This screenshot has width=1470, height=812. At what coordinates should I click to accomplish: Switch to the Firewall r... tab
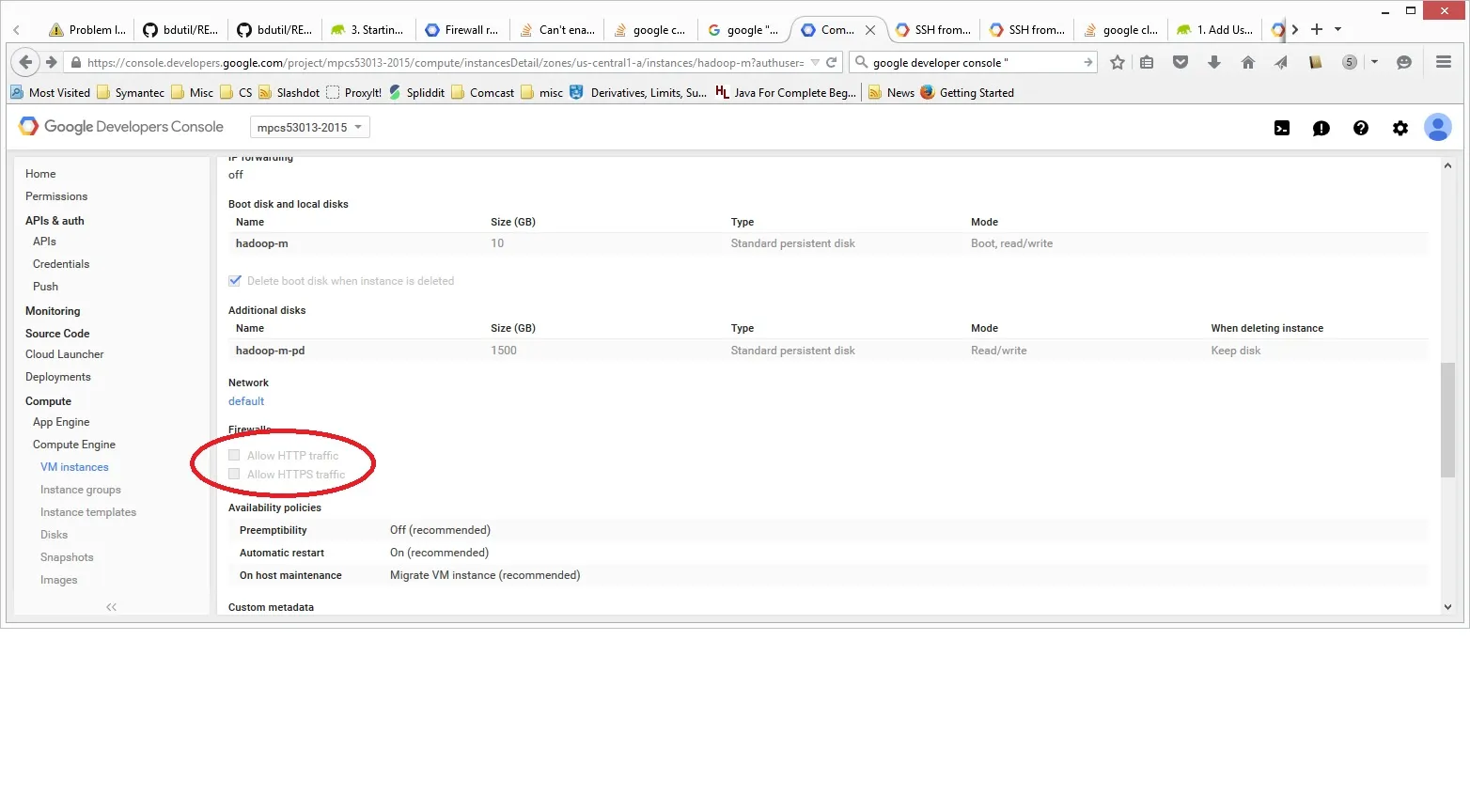click(462, 30)
